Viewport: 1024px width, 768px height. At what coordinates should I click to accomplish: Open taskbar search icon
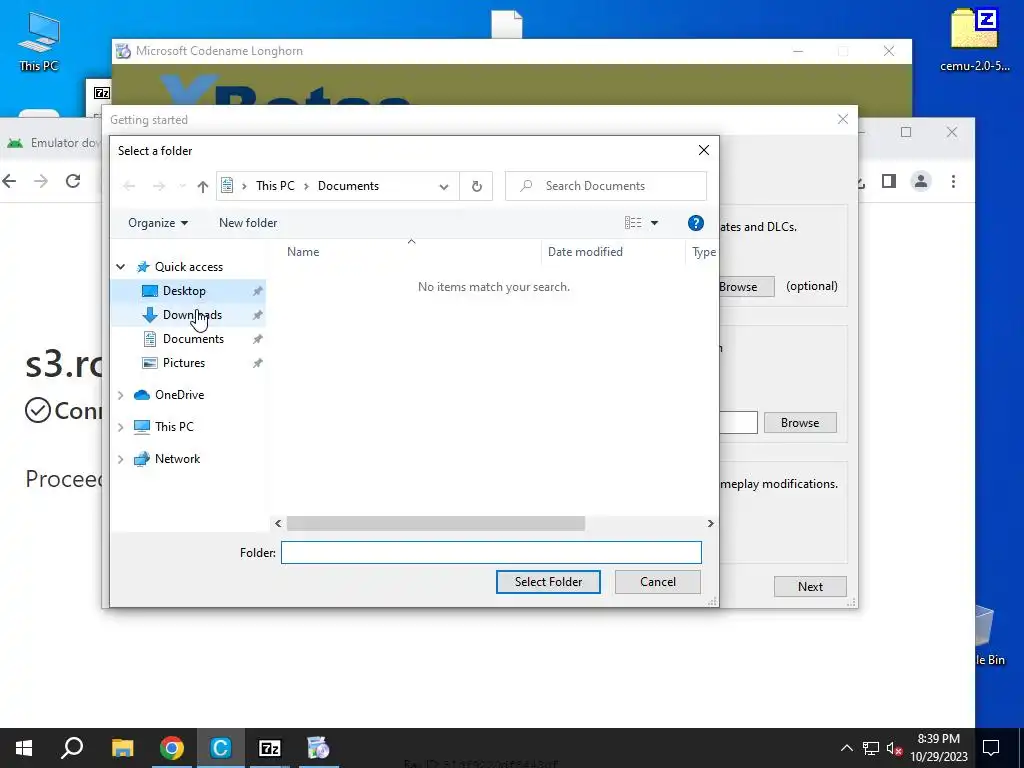[72, 748]
